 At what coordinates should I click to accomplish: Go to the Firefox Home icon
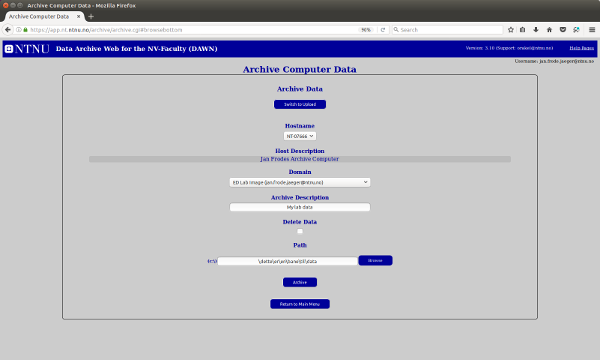(549, 29)
